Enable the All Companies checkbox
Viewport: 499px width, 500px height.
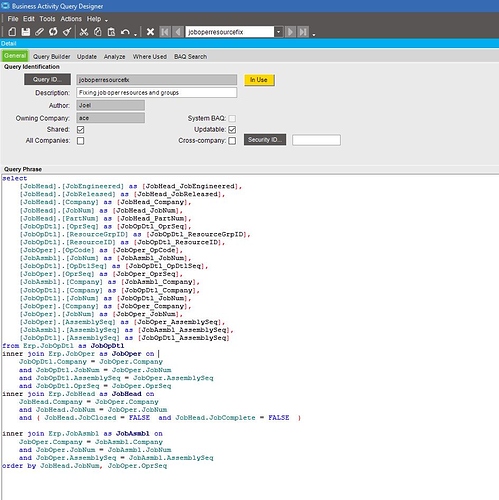pos(80,141)
